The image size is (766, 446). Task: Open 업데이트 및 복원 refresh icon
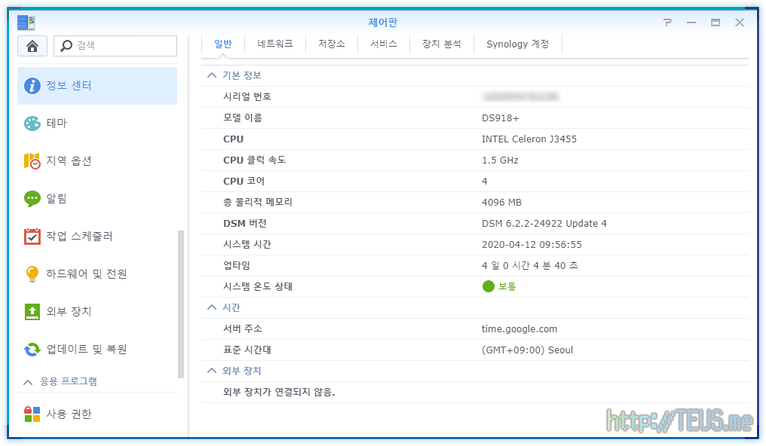point(32,349)
